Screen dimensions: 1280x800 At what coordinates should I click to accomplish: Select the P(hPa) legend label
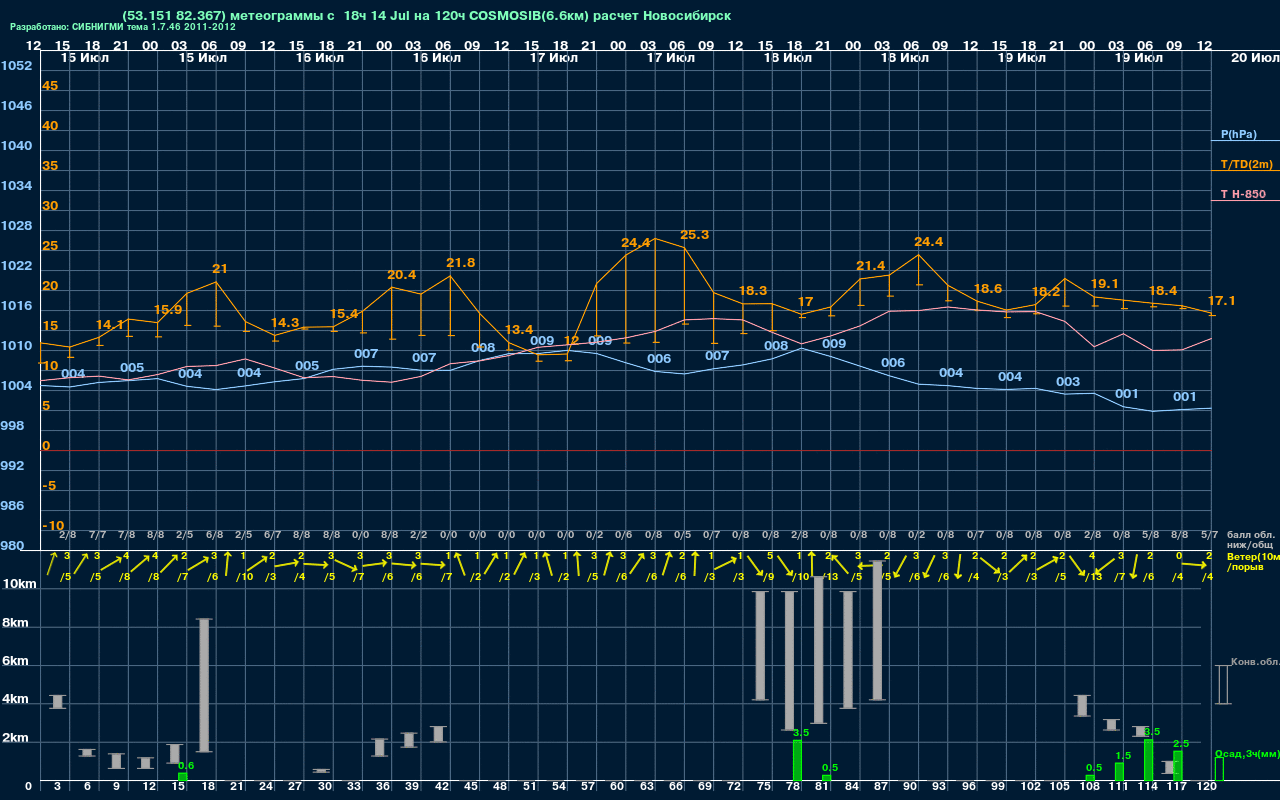tap(1239, 134)
